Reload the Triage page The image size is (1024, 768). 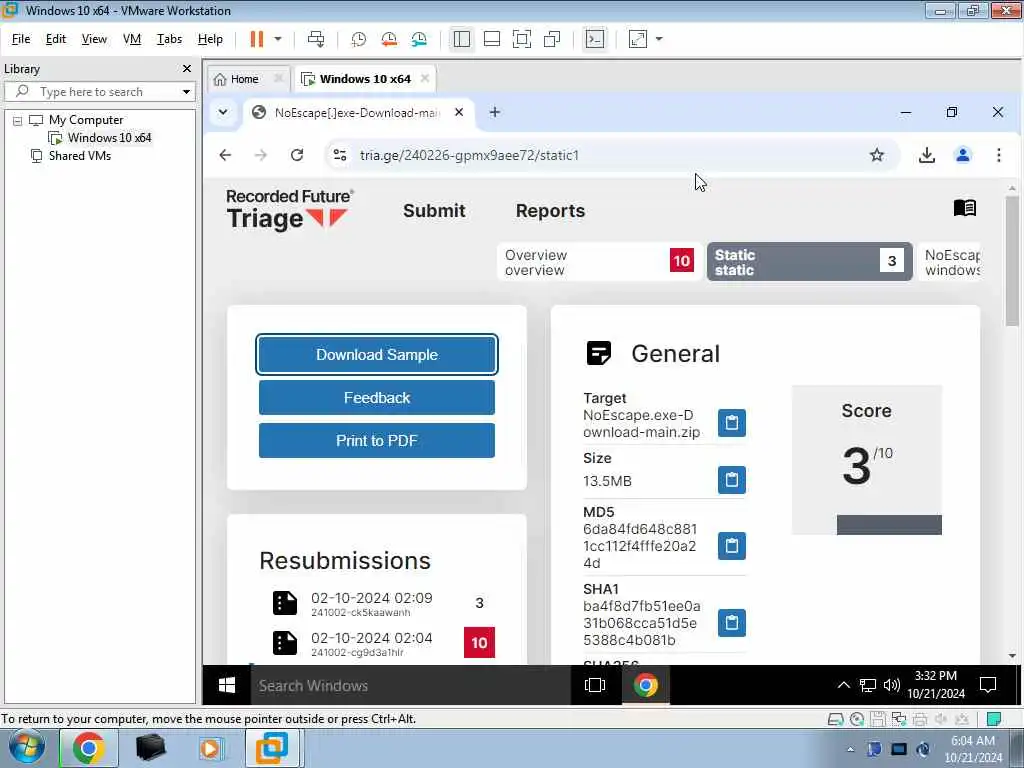[x=297, y=155]
